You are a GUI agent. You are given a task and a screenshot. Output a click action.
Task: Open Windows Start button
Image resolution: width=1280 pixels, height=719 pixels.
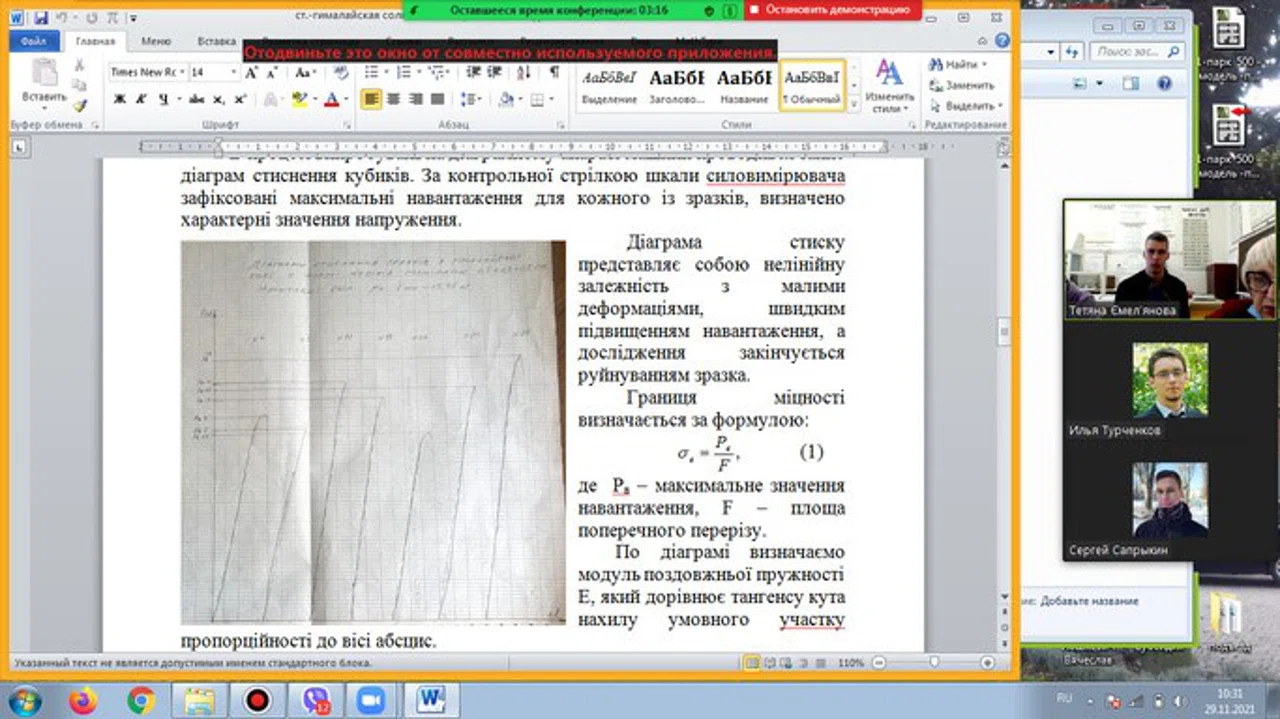coord(26,700)
